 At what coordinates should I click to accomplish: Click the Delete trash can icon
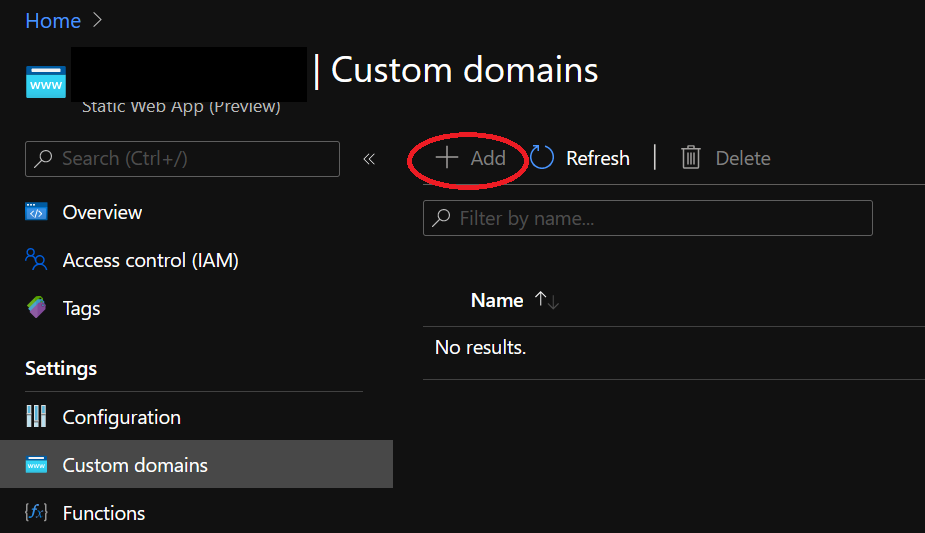click(691, 157)
